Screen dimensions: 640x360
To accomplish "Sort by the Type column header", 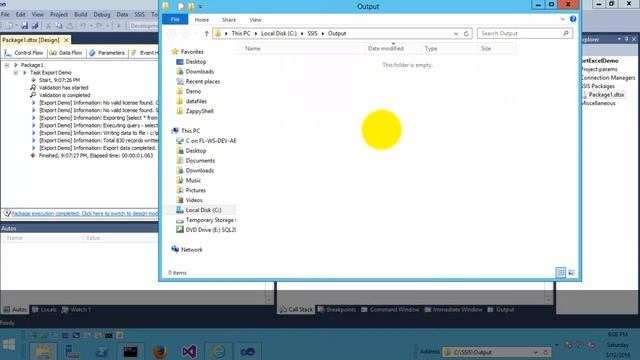I will click(449, 49).
